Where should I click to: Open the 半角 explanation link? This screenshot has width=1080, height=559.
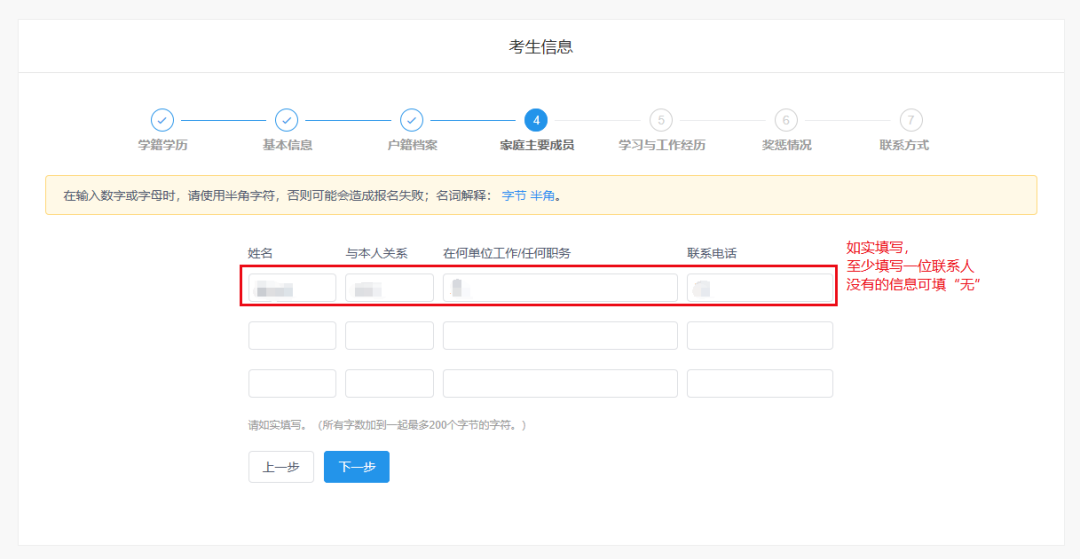pos(541,196)
